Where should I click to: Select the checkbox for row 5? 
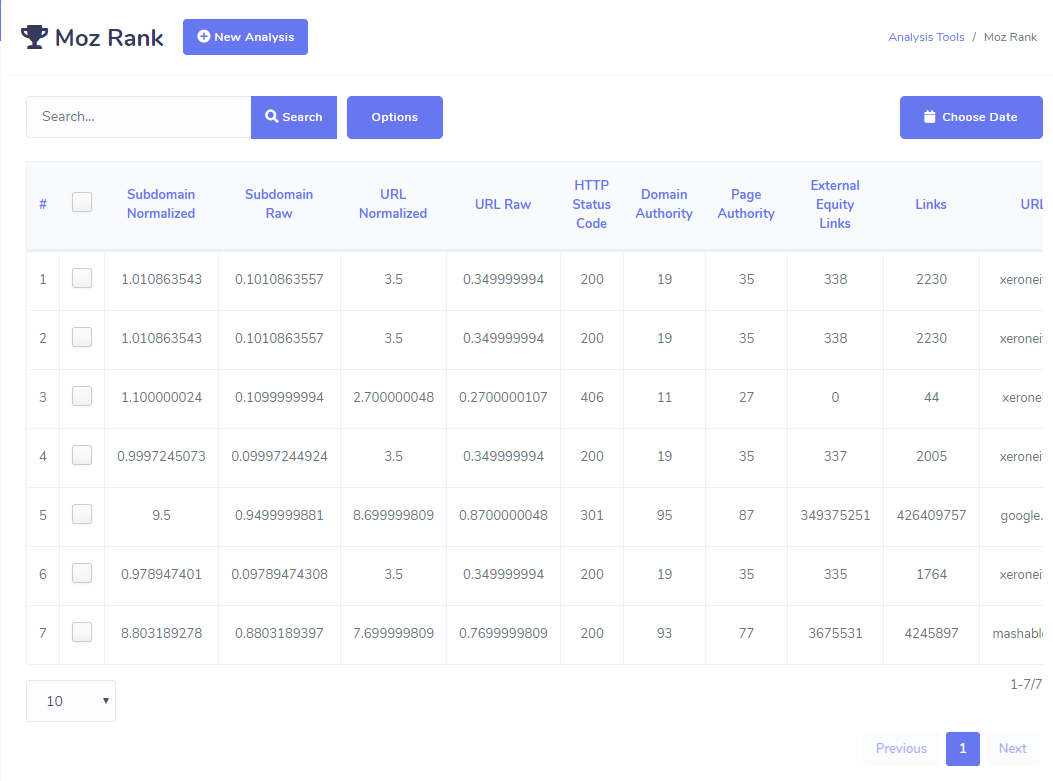(x=82, y=515)
